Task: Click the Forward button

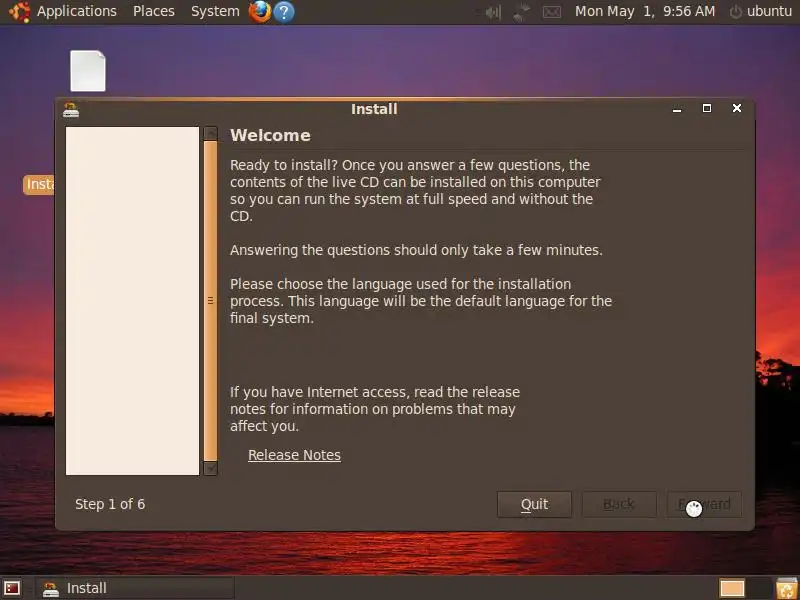Action: 704,505
